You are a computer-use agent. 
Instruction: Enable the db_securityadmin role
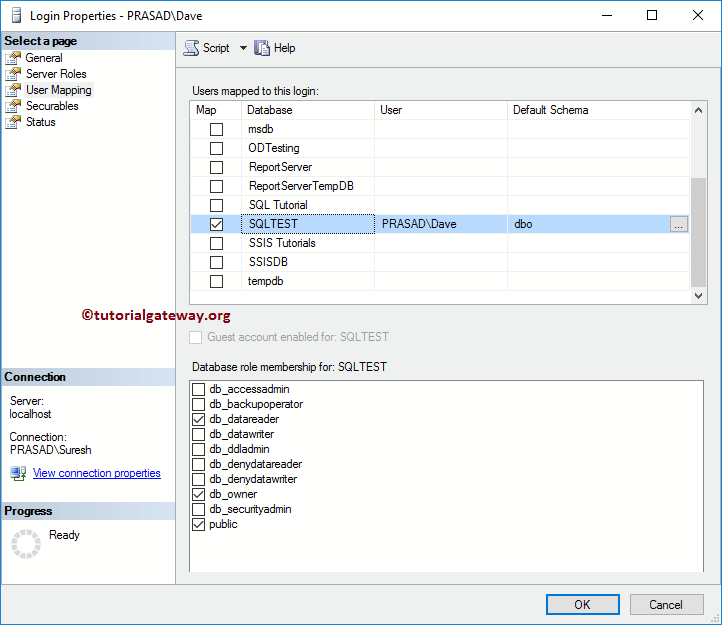coord(198,509)
